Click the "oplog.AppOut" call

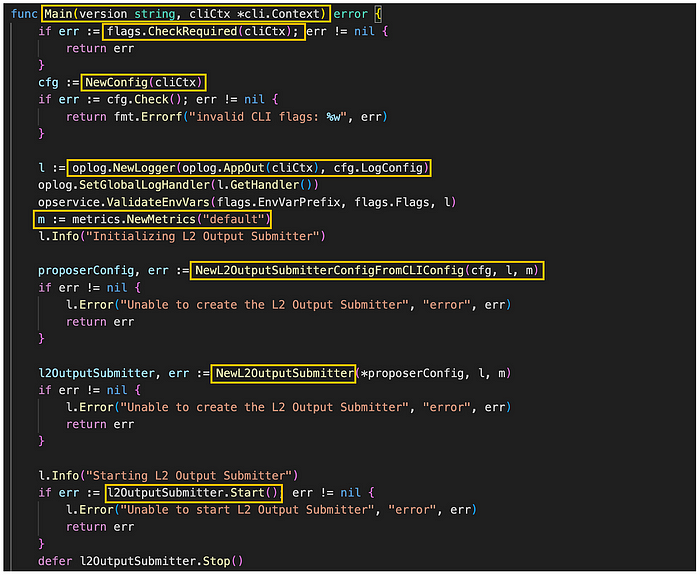(x=223, y=168)
